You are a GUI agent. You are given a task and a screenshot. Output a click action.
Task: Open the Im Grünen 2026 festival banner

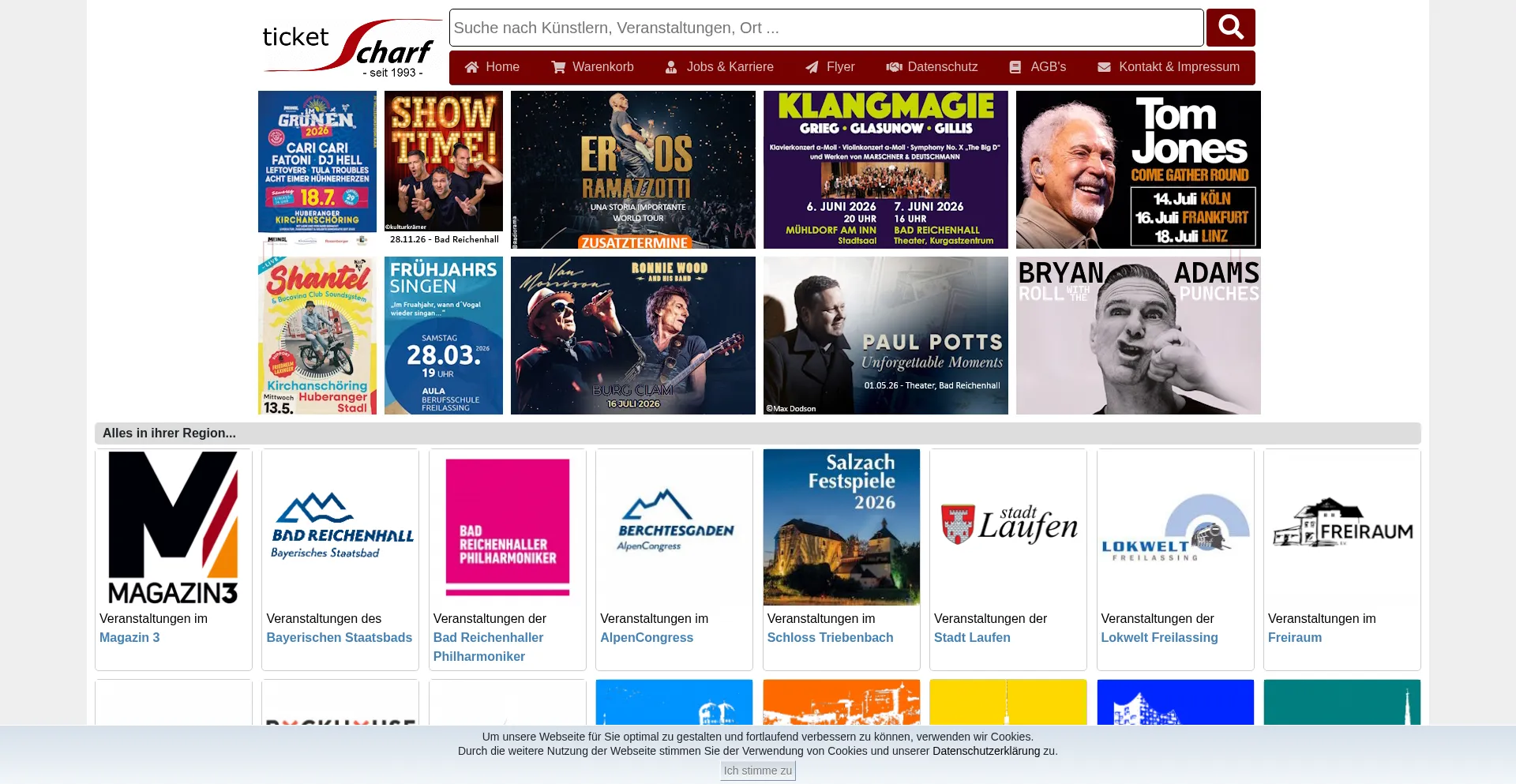click(x=317, y=170)
